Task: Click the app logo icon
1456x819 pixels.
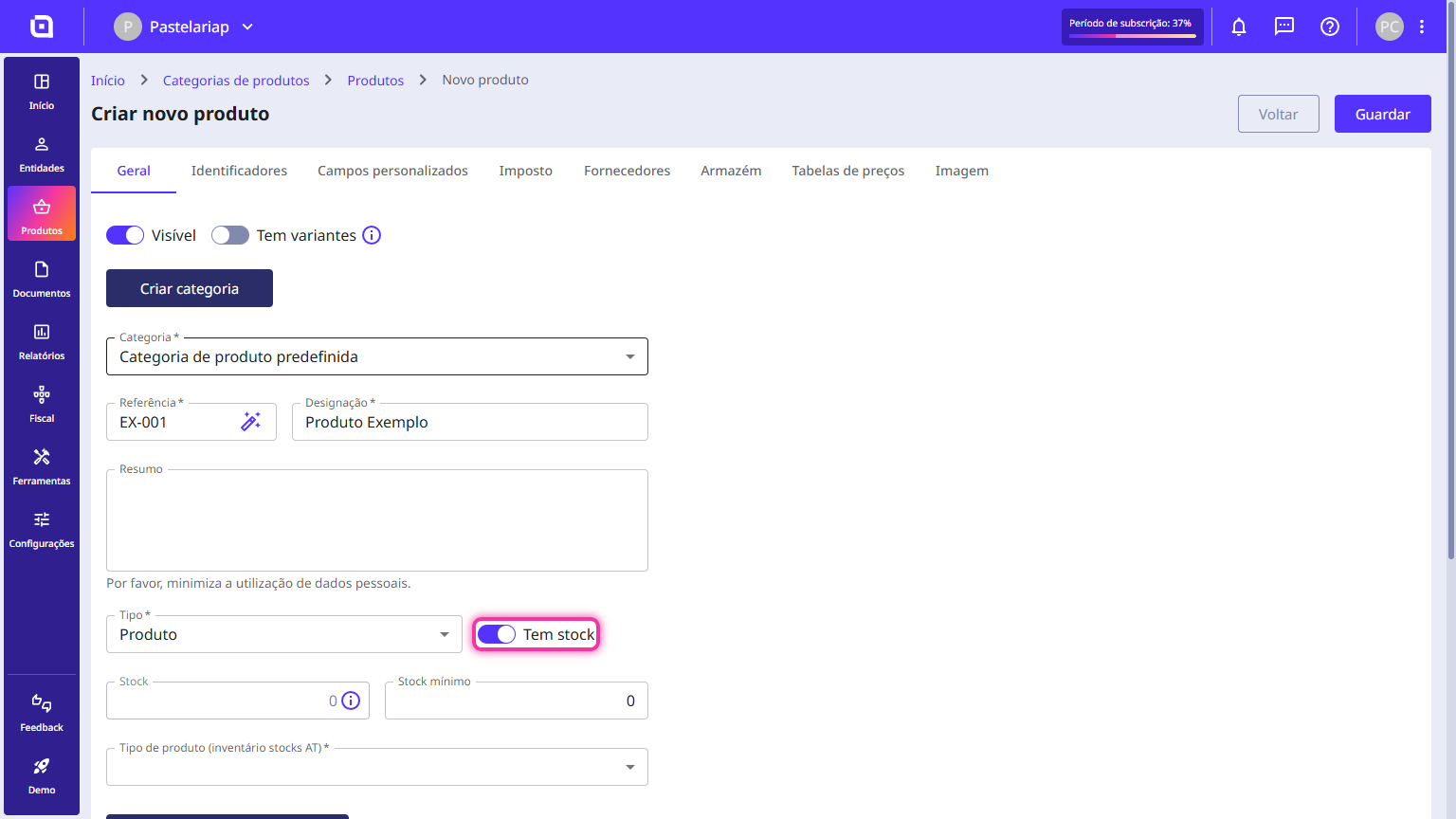Action: pyautogui.click(x=42, y=27)
